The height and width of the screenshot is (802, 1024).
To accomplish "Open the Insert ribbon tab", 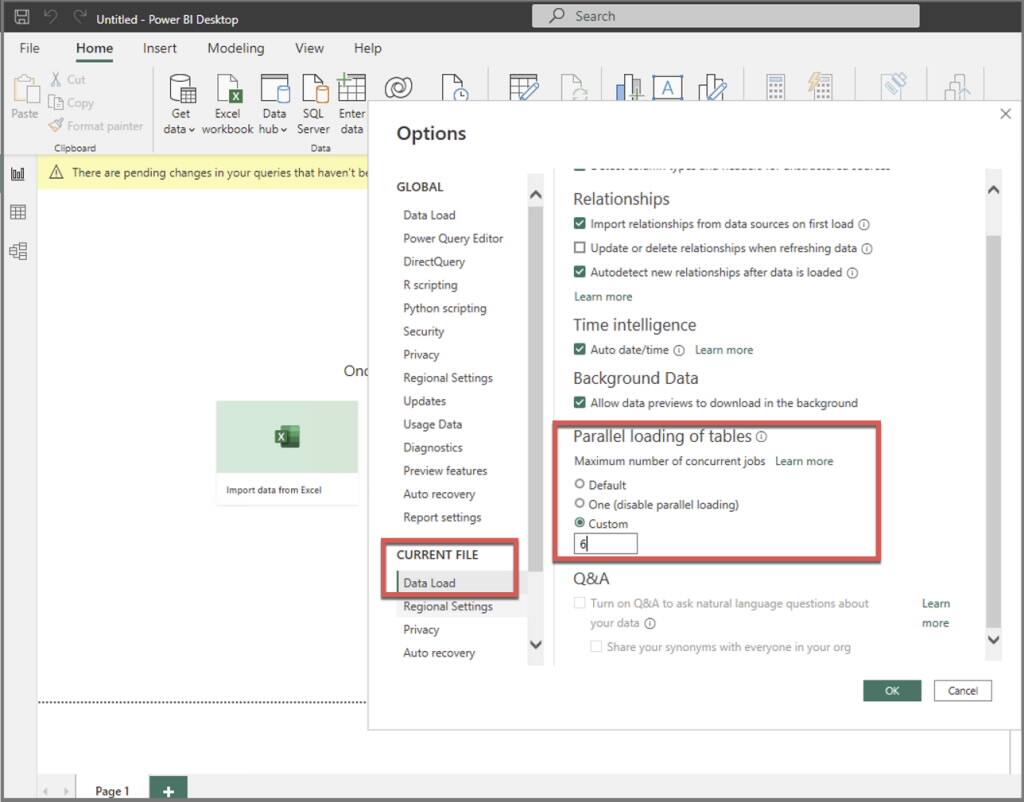I will [160, 47].
